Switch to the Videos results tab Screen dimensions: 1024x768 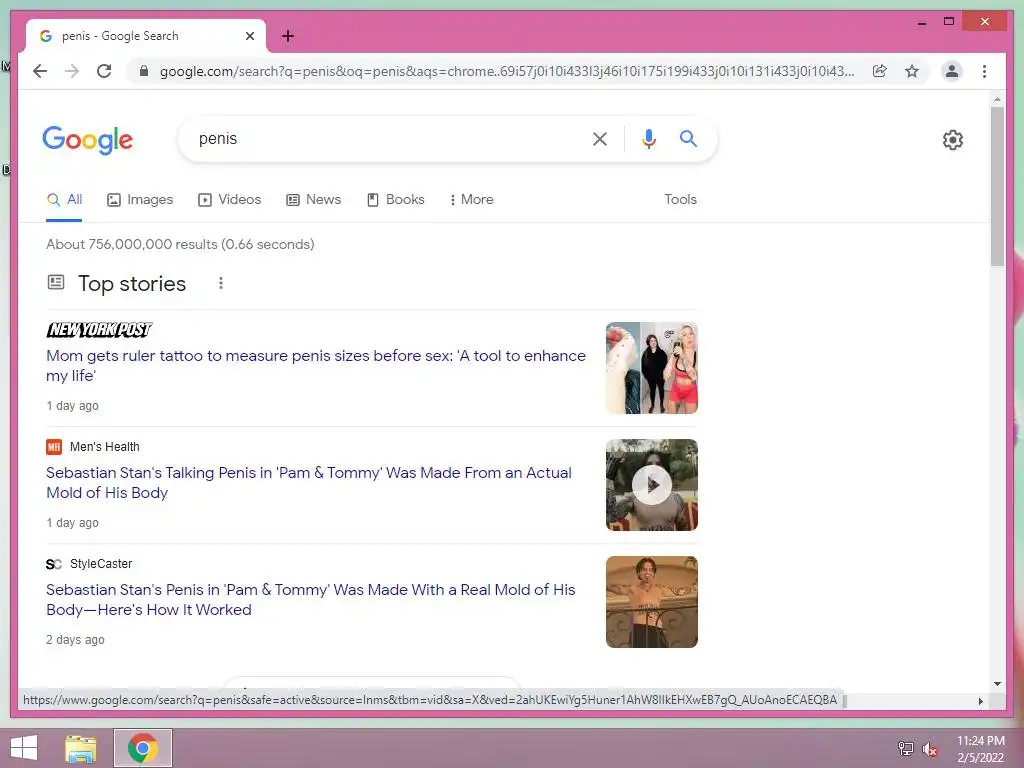click(229, 200)
